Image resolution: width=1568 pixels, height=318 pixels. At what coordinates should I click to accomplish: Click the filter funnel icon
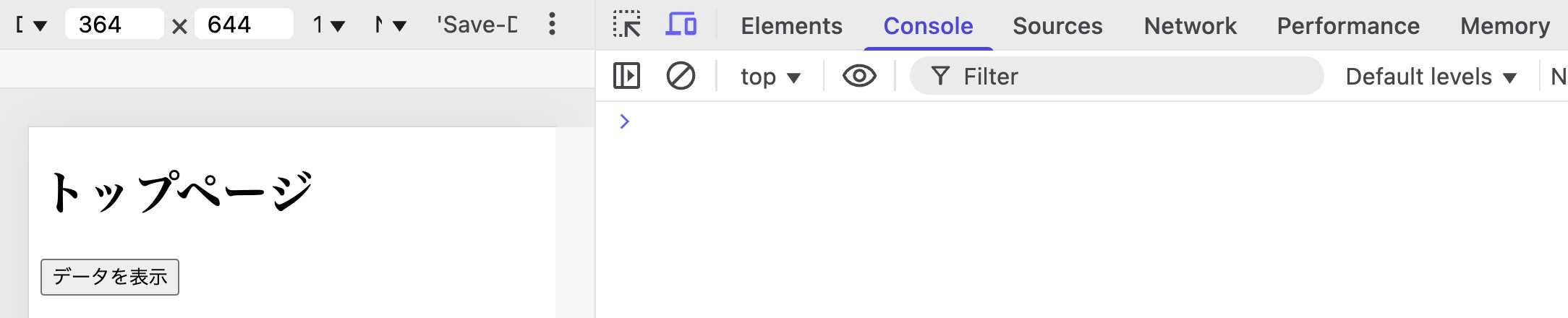(x=940, y=76)
